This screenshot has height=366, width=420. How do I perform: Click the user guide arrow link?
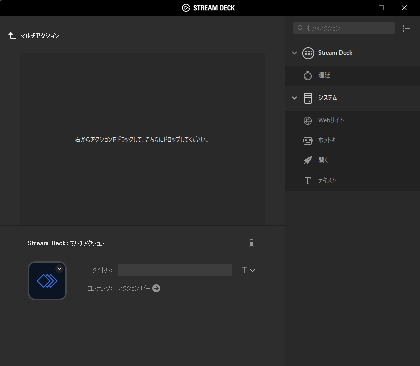pyautogui.click(x=156, y=288)
